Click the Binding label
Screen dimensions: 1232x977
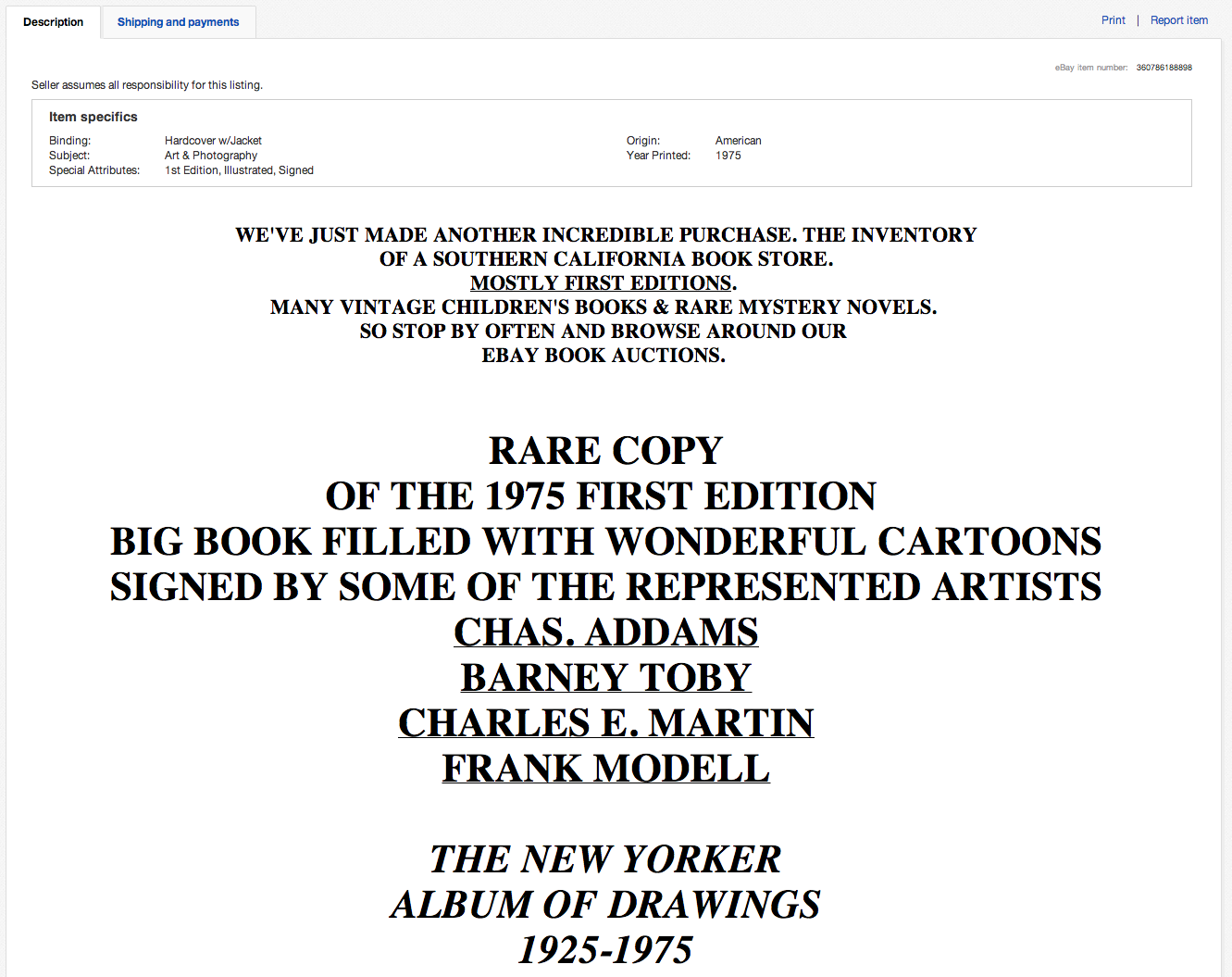[x=70, y=141]
